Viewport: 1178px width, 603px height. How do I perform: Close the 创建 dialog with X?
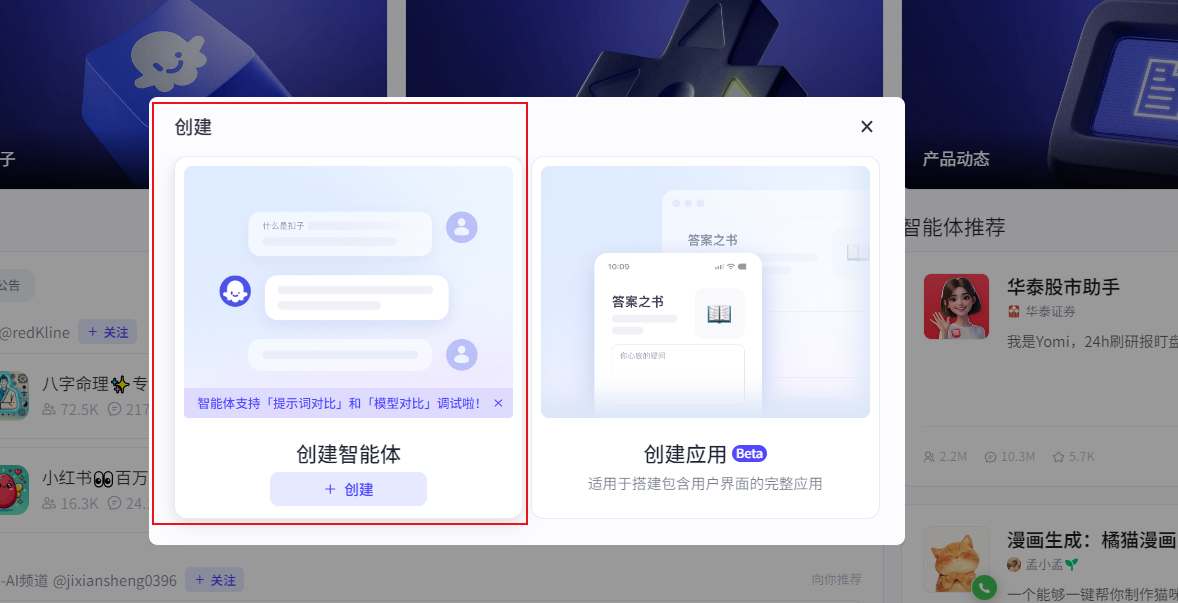[867, 126]
